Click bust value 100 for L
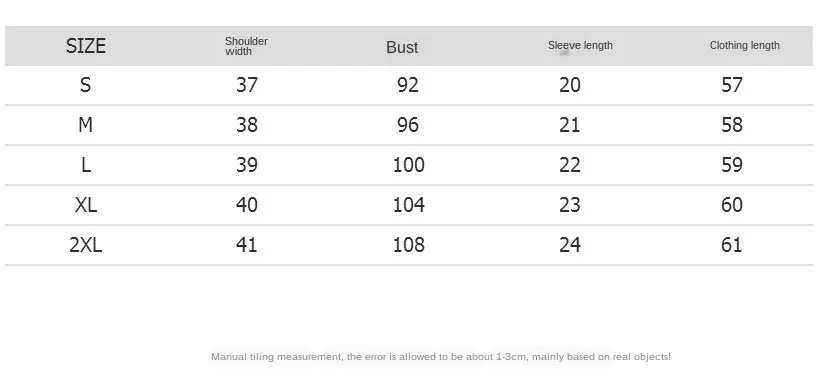This screenshot has width=827, height=382. point(409,165)
